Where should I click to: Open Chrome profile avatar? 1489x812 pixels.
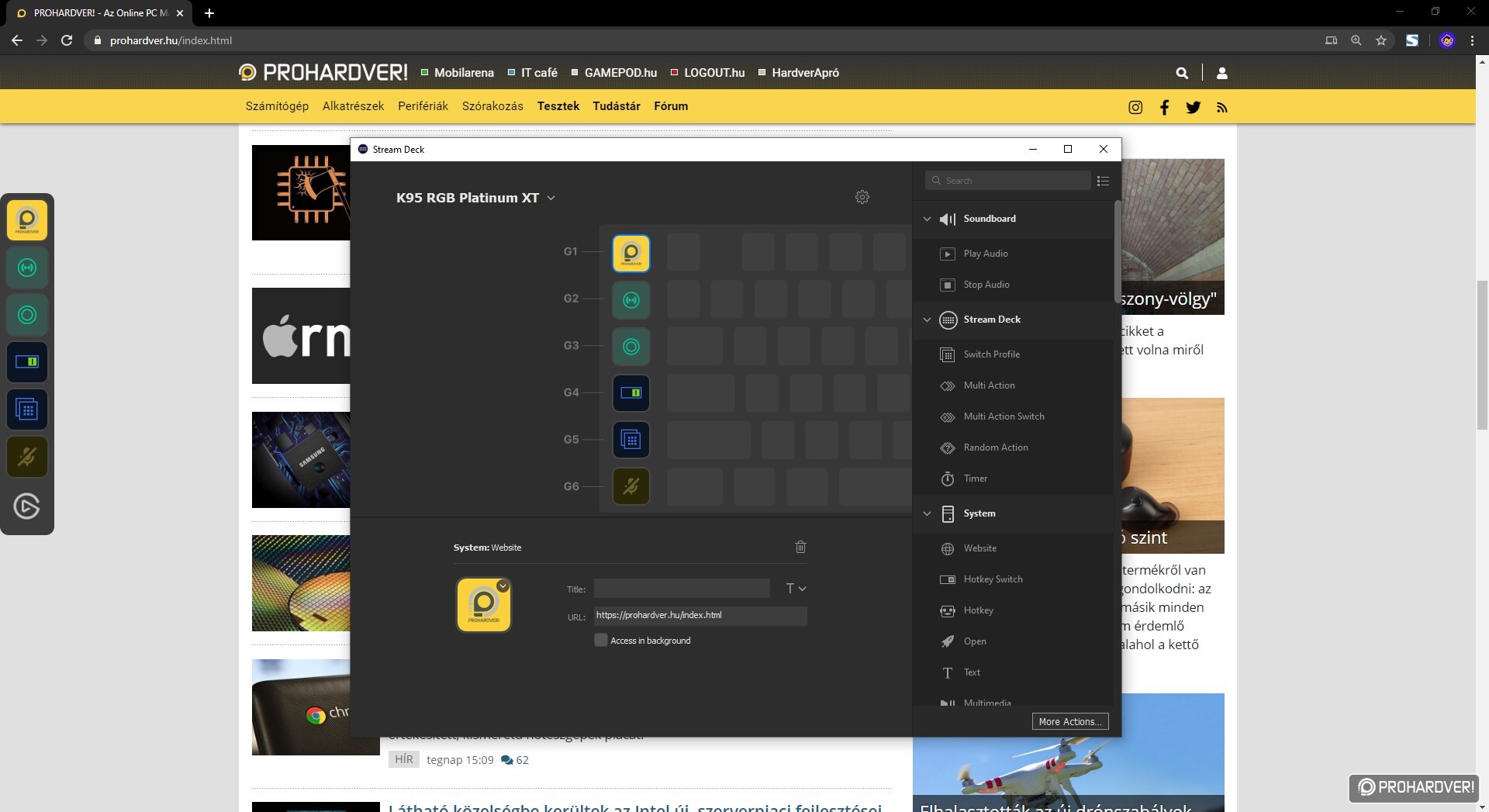pos(1447,40)
